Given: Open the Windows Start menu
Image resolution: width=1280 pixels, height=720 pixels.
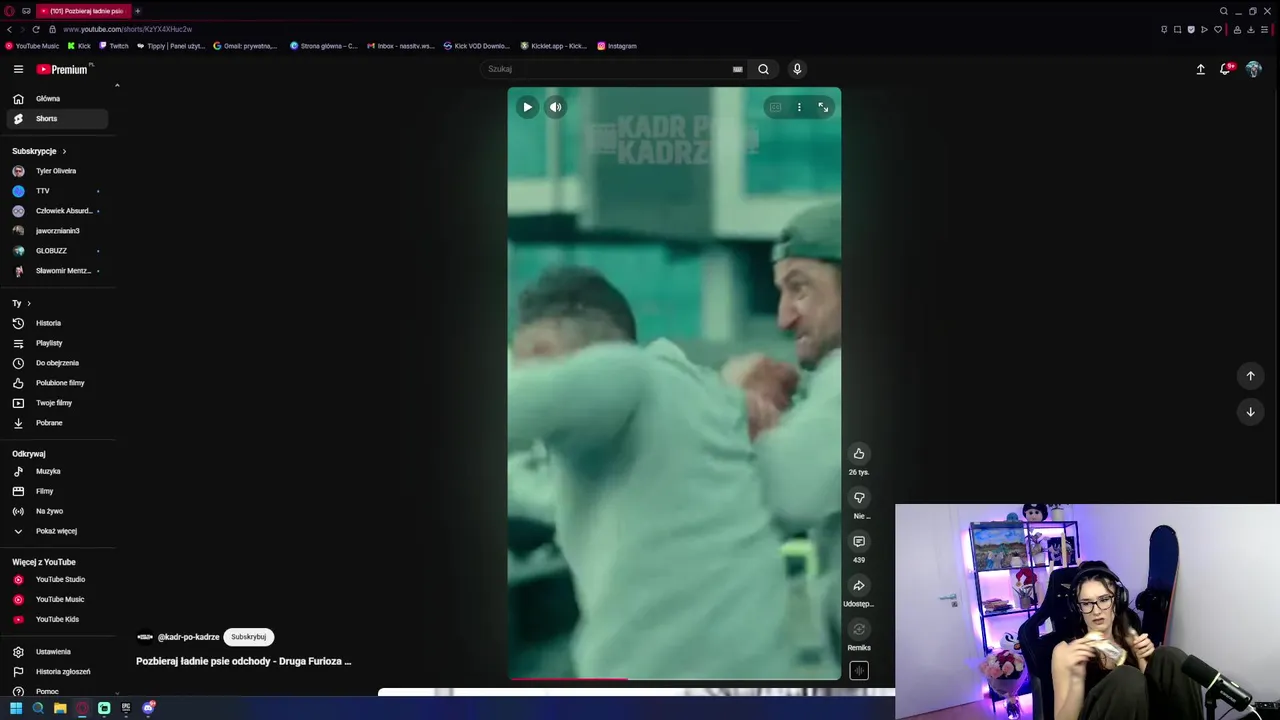Looking at the screenshot, I should point(16,708).
